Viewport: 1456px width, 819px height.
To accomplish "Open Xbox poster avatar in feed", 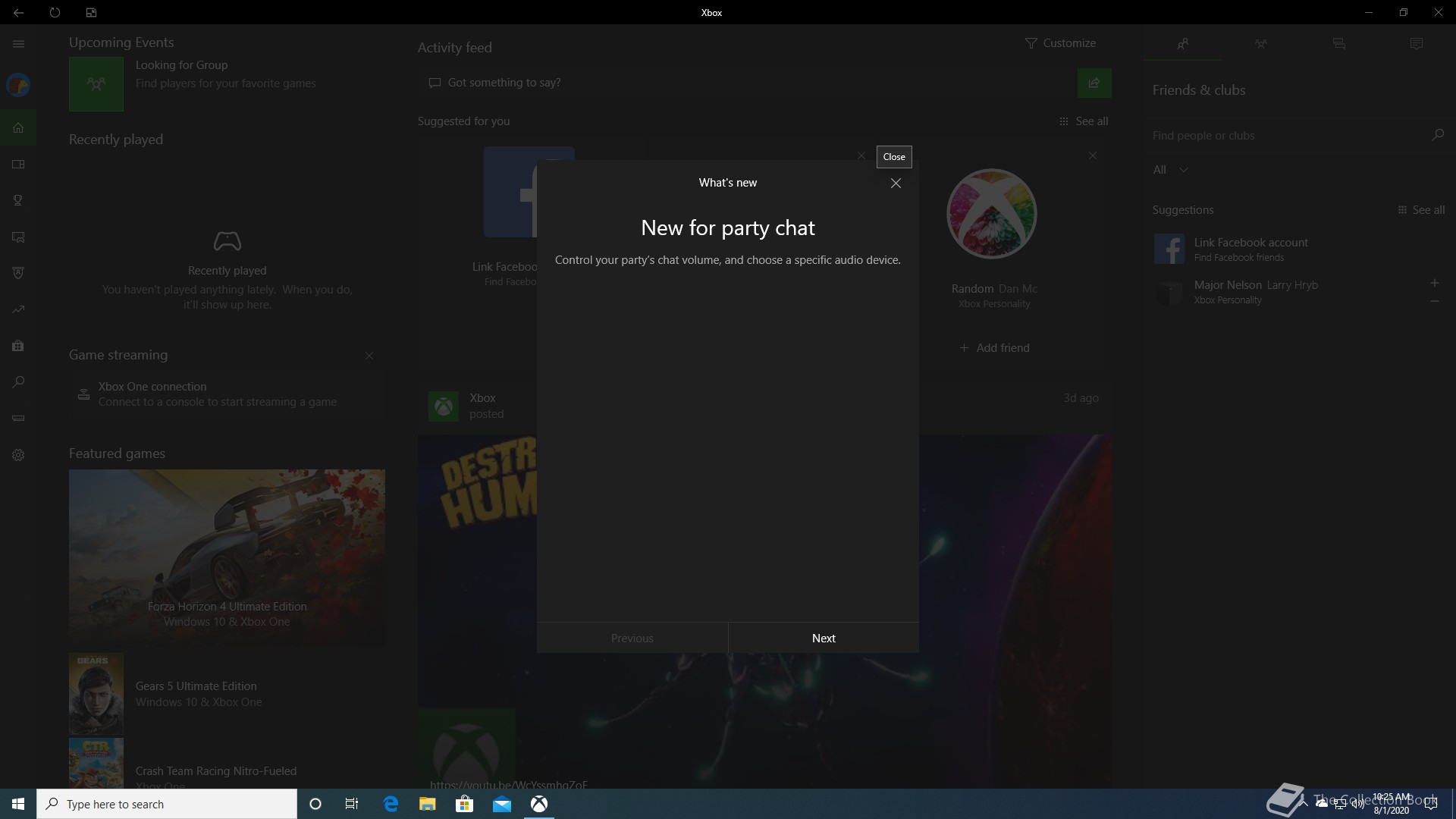I will (x=444, y=406).
